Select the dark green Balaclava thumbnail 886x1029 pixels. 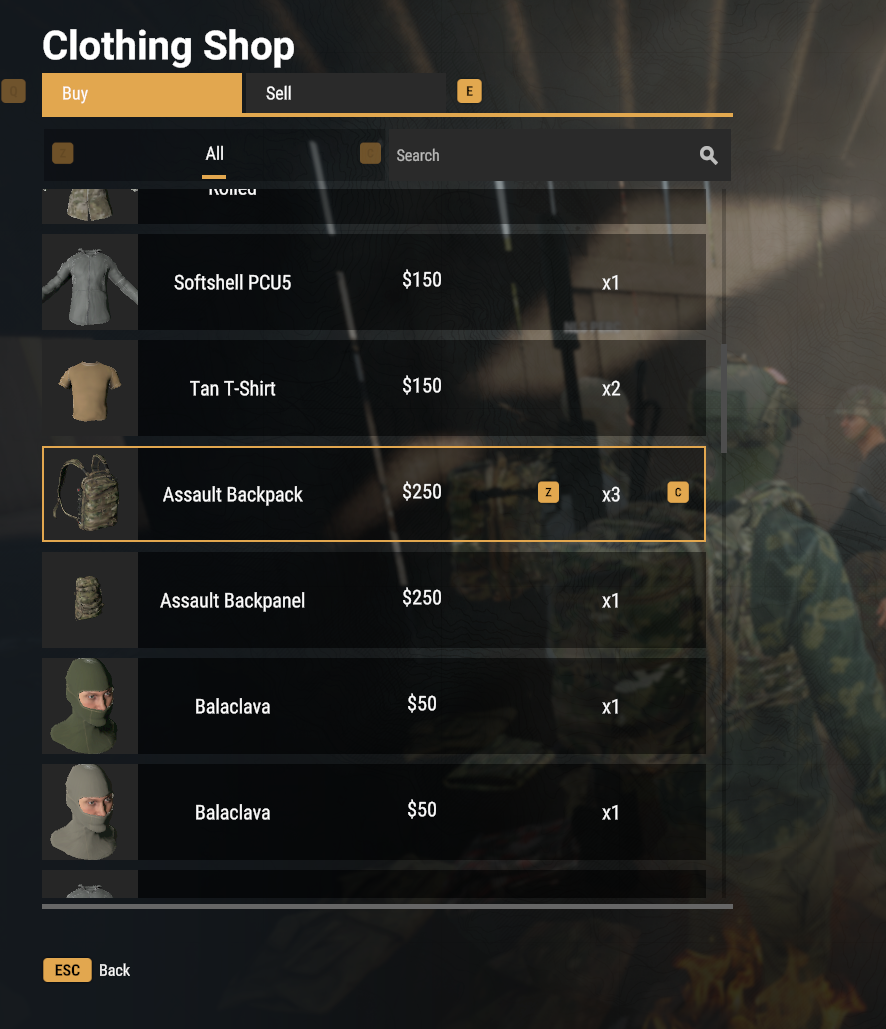point(90,706)
